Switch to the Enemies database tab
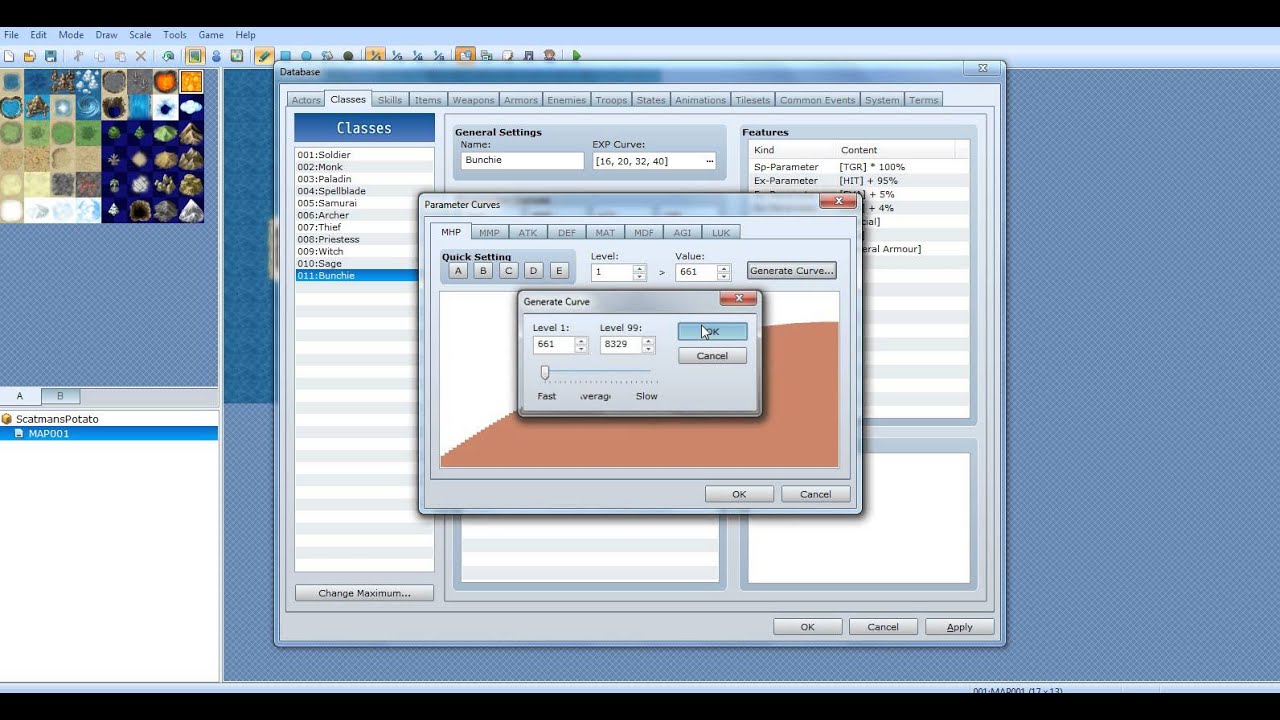 566,100
